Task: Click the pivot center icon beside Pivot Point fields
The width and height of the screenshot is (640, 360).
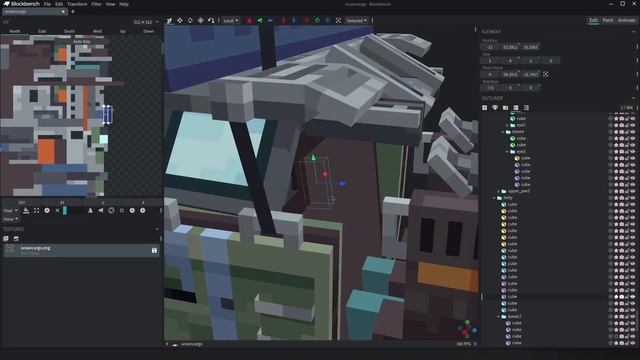Action: pyautogui.click(x=546, y=74)
